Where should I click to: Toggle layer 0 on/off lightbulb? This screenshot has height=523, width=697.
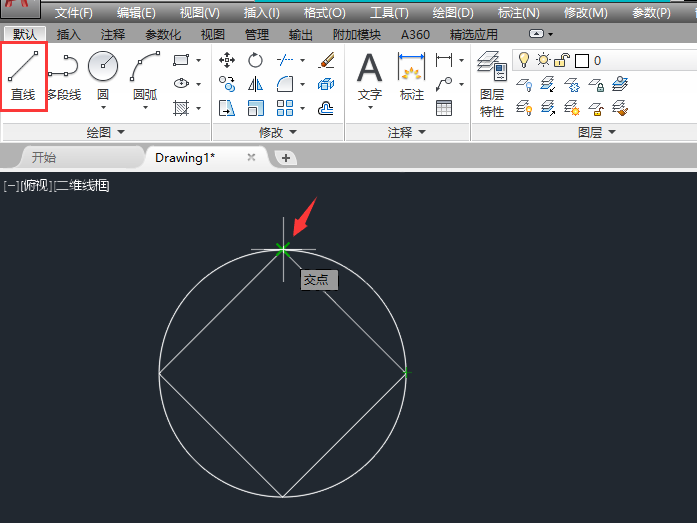pyautogui.click(x=523, y=60)
